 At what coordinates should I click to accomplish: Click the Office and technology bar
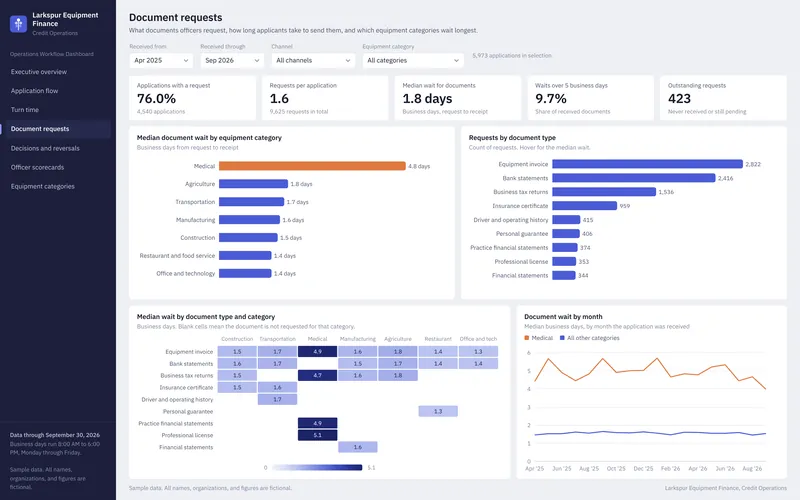pos(245,273)
